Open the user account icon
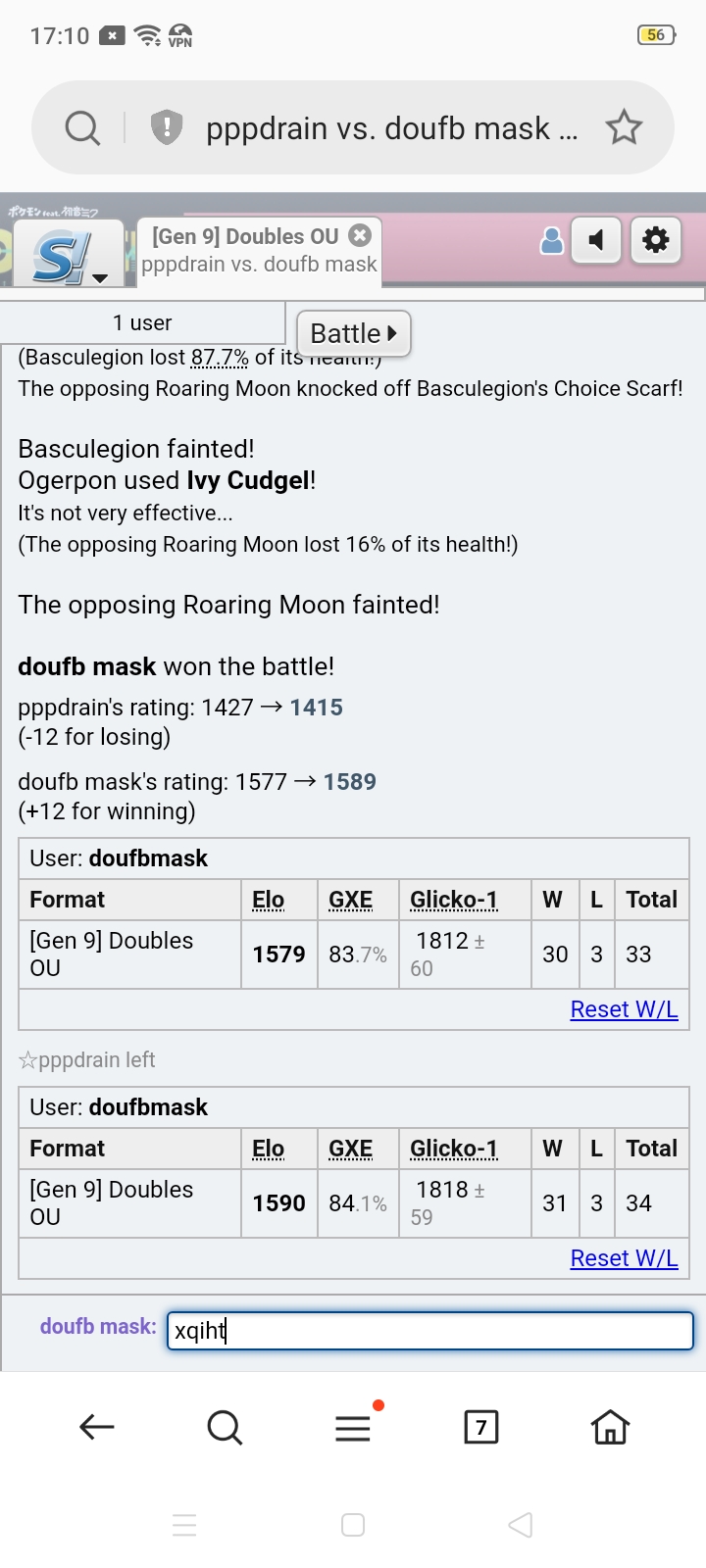 pos(552,241)
